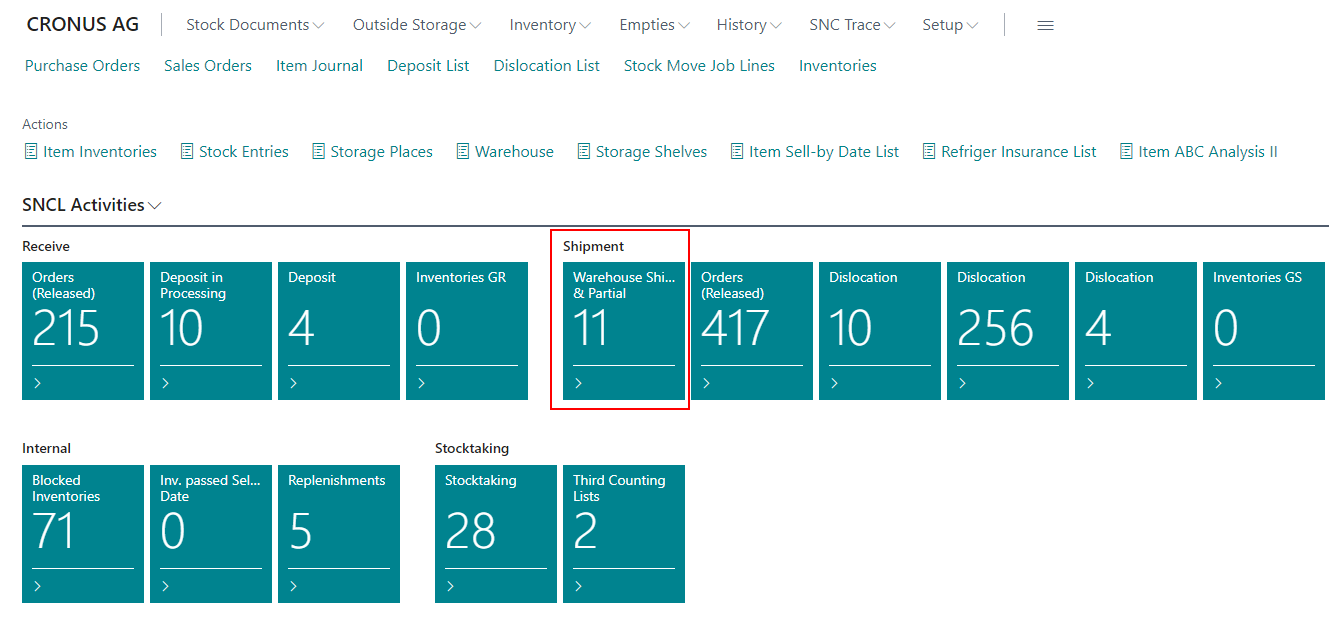The width and height of the screenshot is (1329, 624).
Task: Expand the Outside Storage dropdown
Action: click(x=416, y=25)
